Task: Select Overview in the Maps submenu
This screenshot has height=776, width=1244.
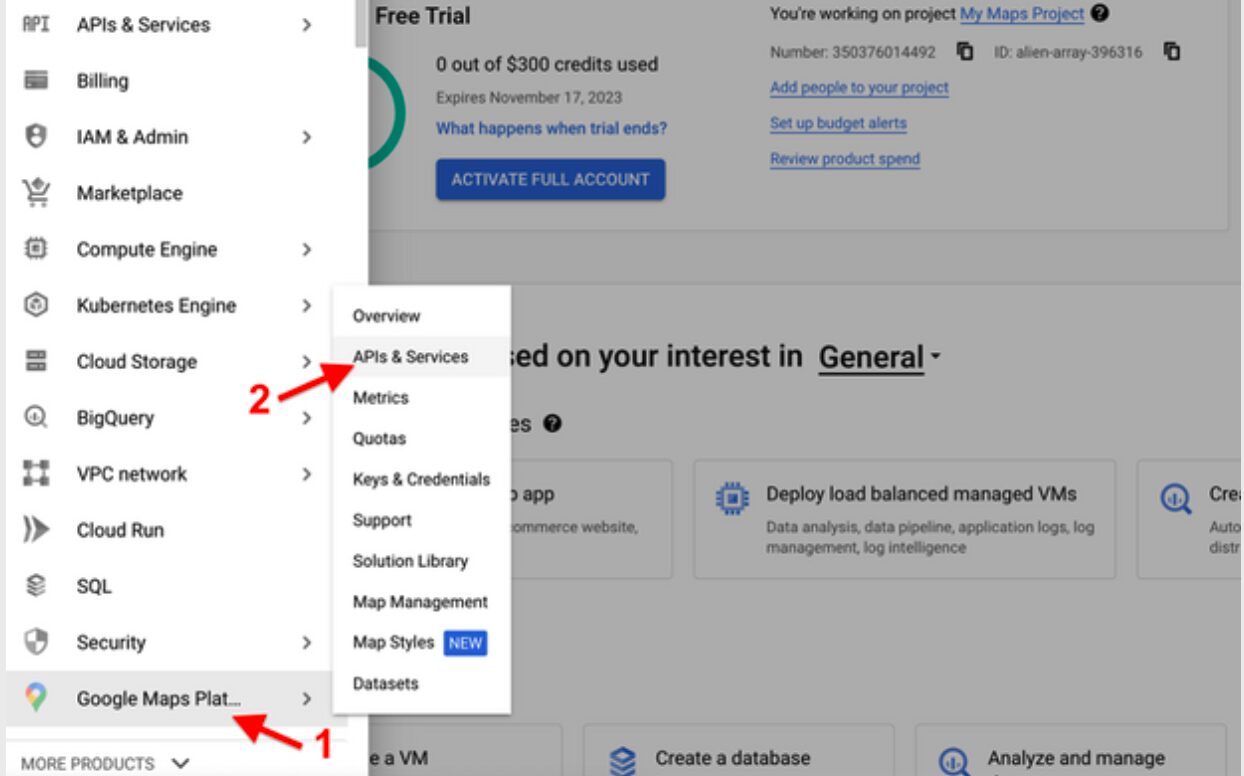Action: point(421,316)
